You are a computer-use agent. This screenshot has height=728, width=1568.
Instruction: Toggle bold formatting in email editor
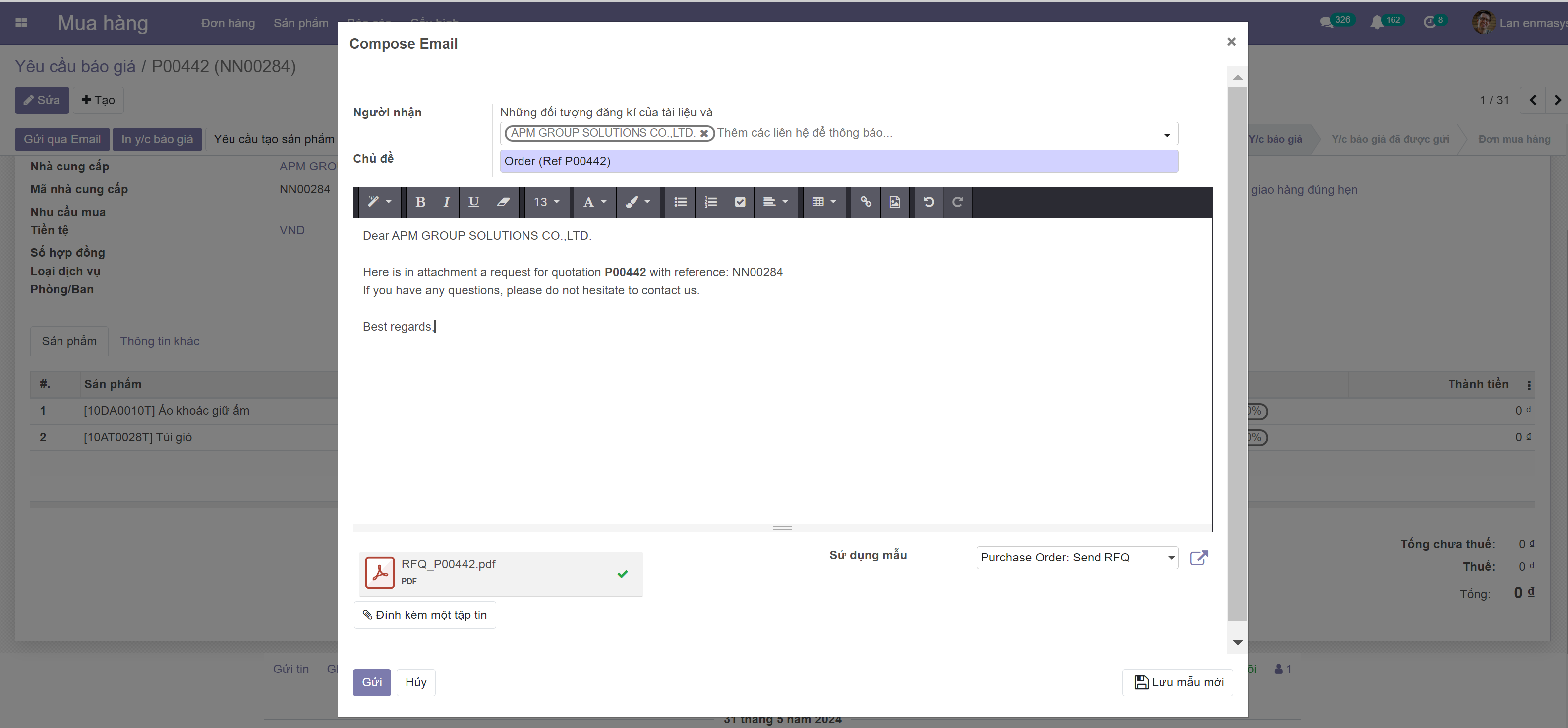420,202
